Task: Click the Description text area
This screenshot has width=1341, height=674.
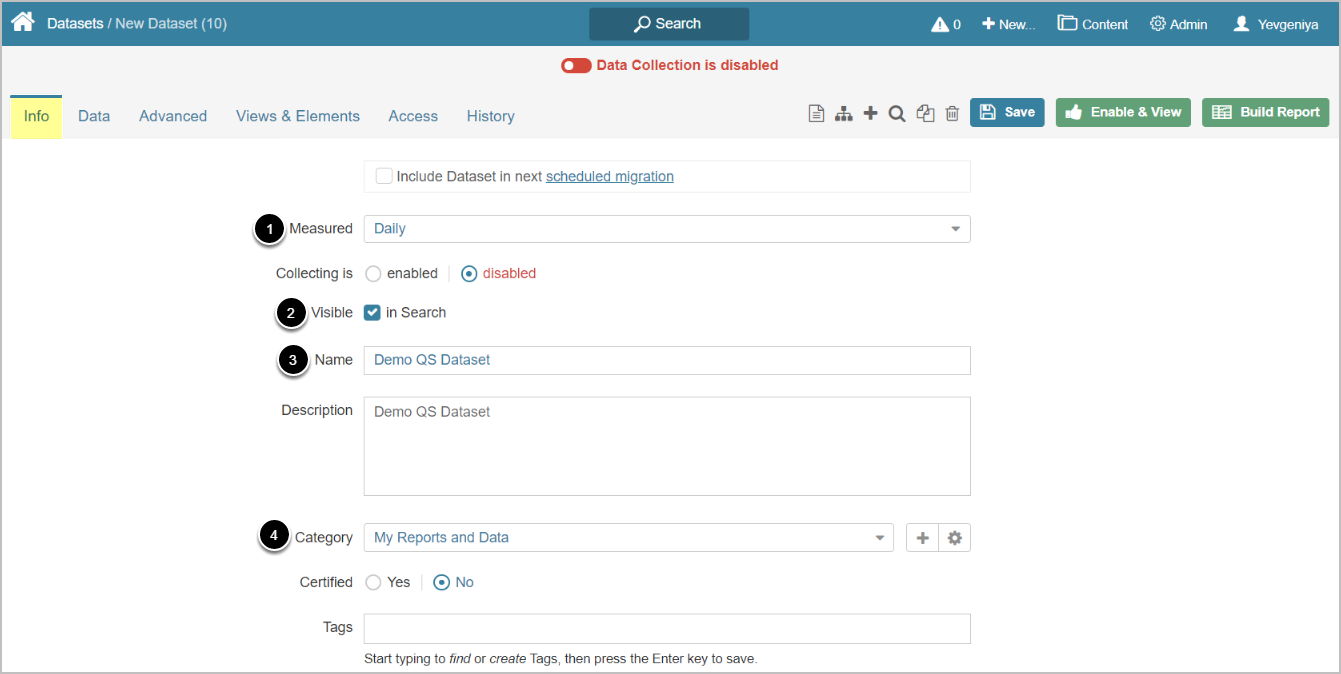Action: [667, 446]
